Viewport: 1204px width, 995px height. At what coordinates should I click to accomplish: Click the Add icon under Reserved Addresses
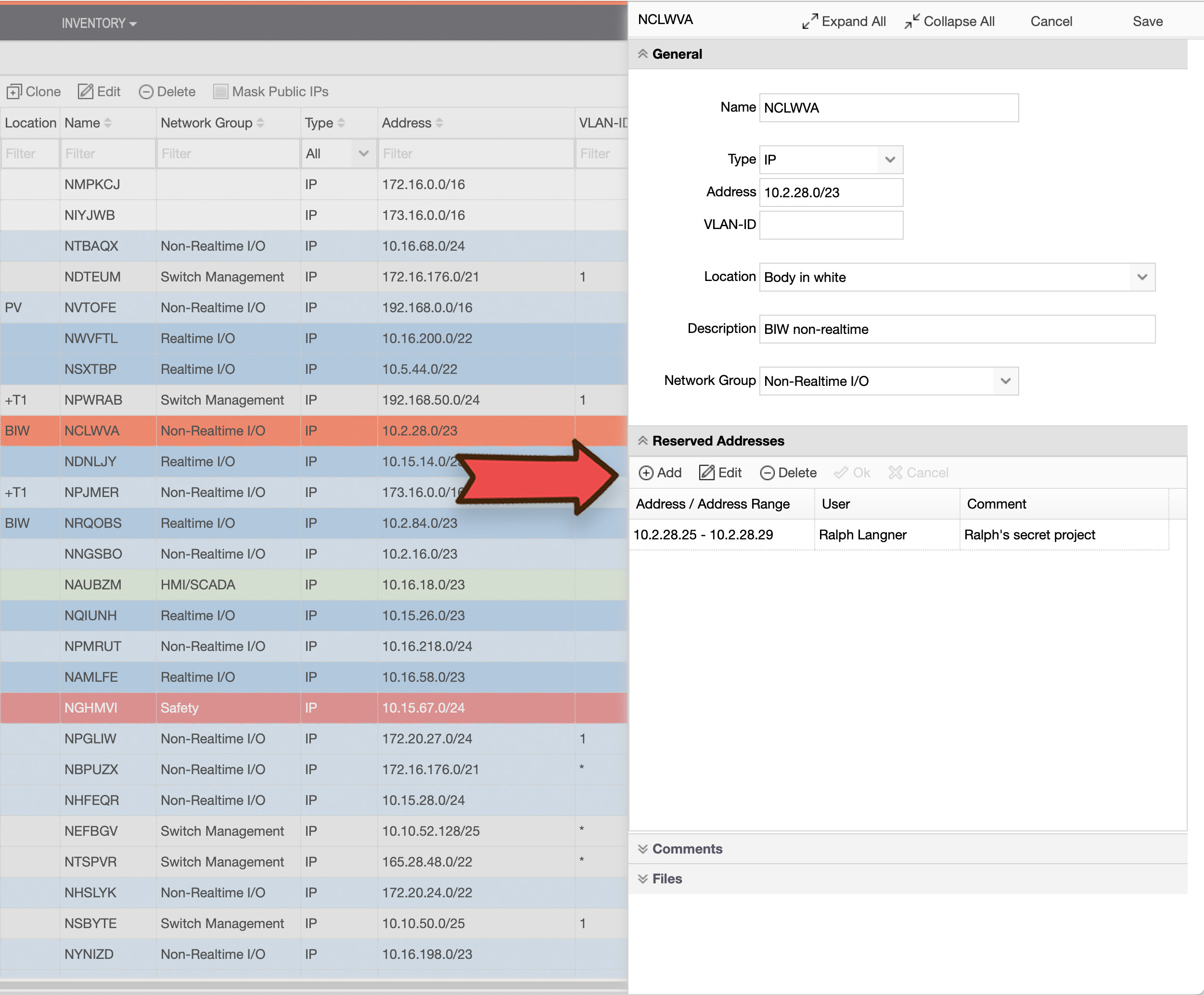click(647, 473)
